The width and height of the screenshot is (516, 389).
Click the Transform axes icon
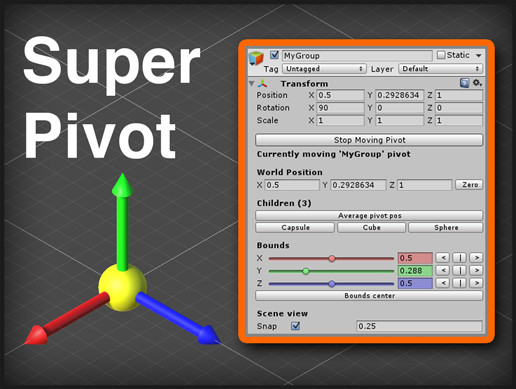click(263, 83)
